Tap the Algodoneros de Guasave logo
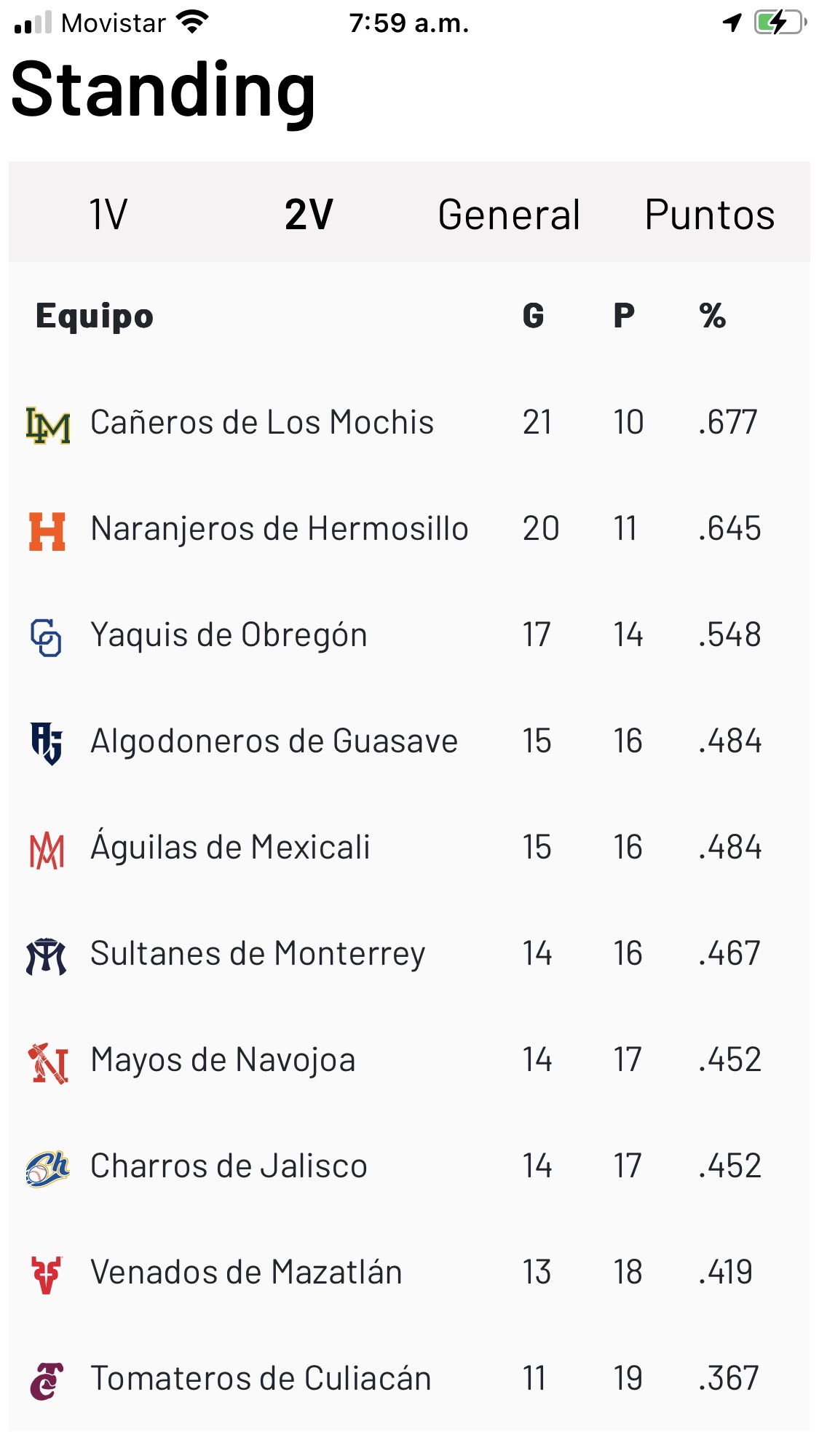Image resolution: width=819 pixels, height=1456 pixels. [46, 744]
